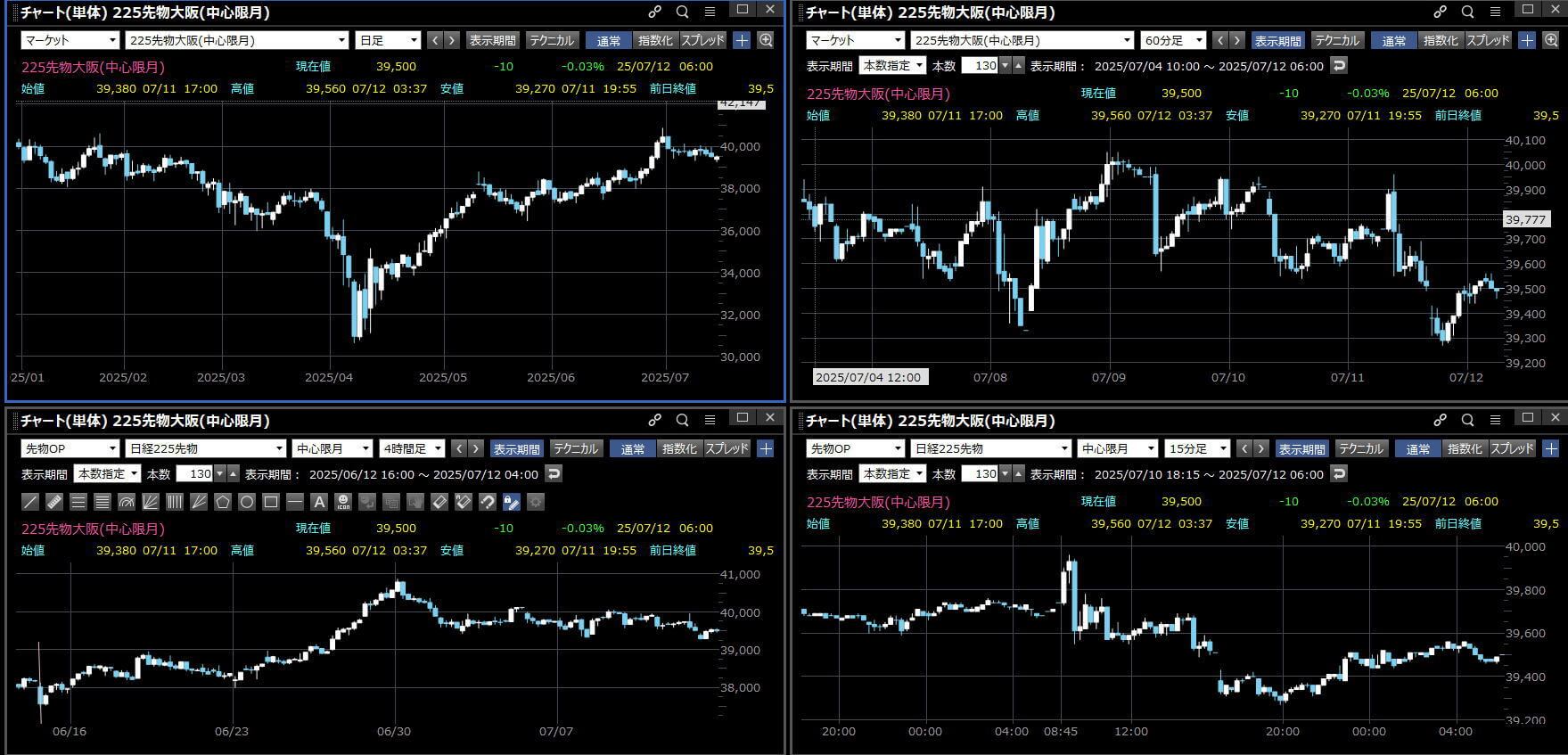The height and width of the screenshot is (755, 1568).
Task: Select the pentagon shape drawing tool
Action: tap(223, 502)
